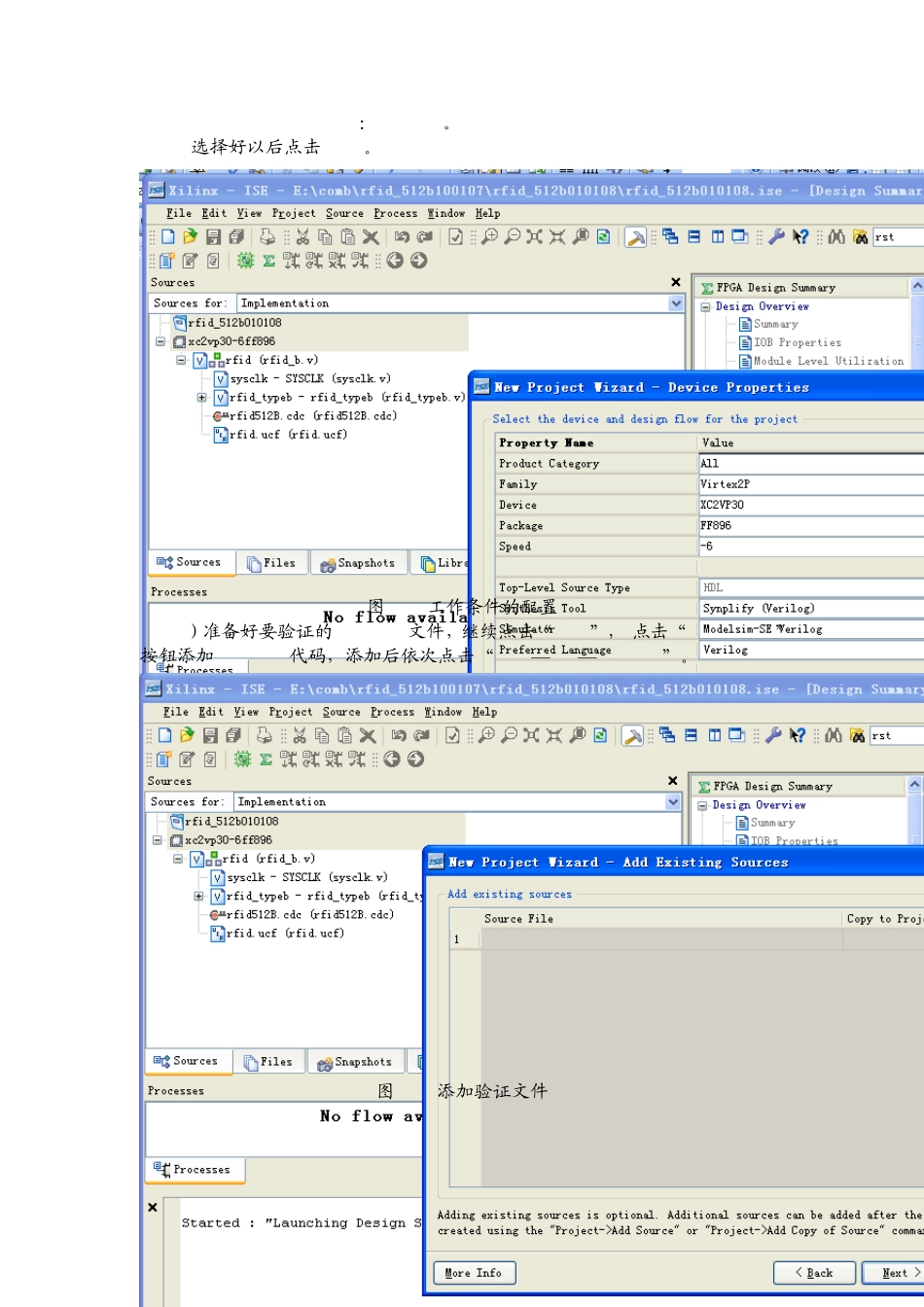Click Back arrow circle icon, upper ISE window

395,260
